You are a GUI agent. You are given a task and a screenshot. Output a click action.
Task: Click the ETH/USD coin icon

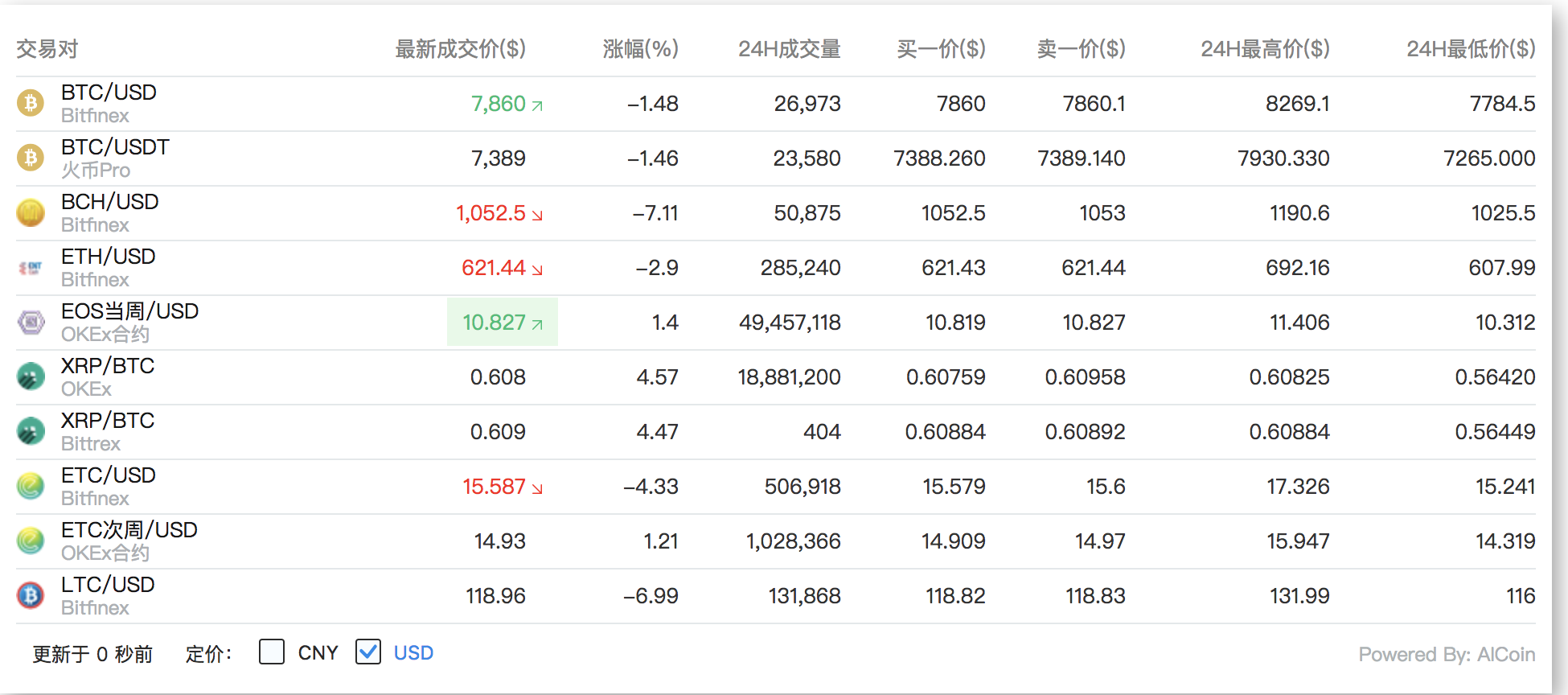[x=31, y=267]
